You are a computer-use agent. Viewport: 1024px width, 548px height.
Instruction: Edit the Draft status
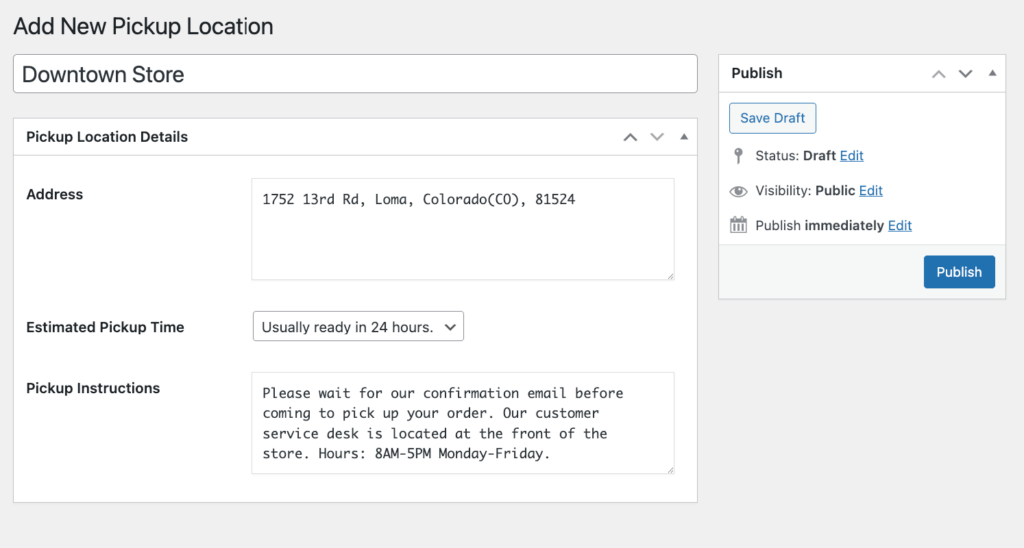[x=851, y=156]
